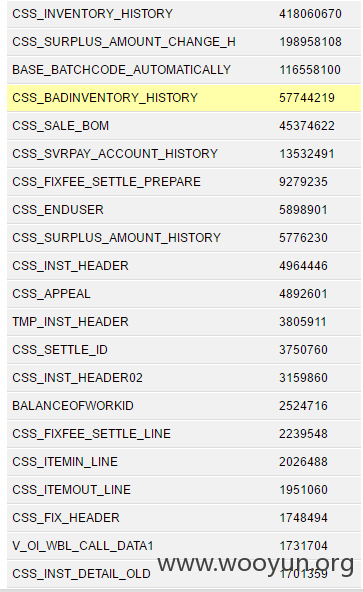Click the TMP_INST_HEADER row
Image resolution: width=363 pixels, height=592 pixels.
(184, 322)
